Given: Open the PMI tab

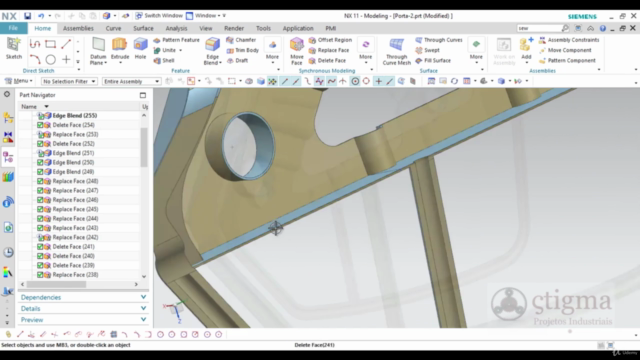Looking at the screenshot, I should click(330, 28).
